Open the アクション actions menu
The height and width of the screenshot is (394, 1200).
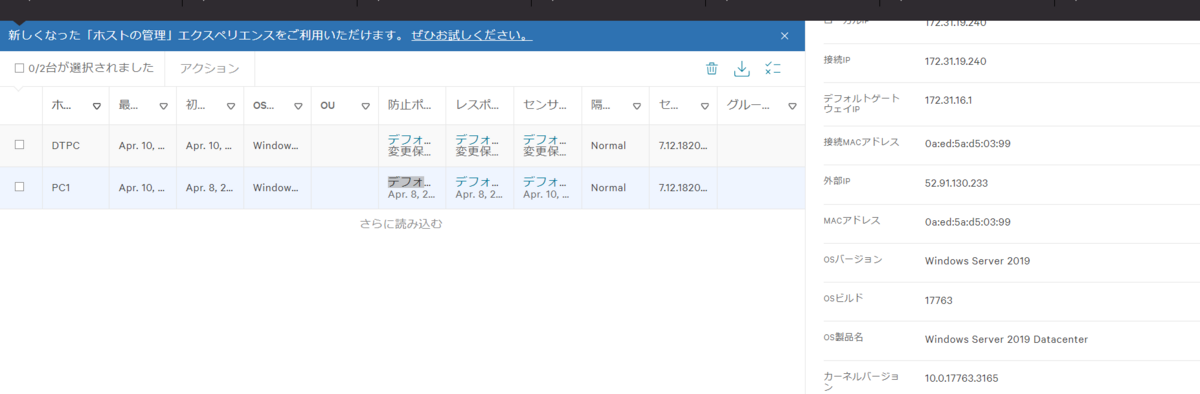[x=209, y=68]
